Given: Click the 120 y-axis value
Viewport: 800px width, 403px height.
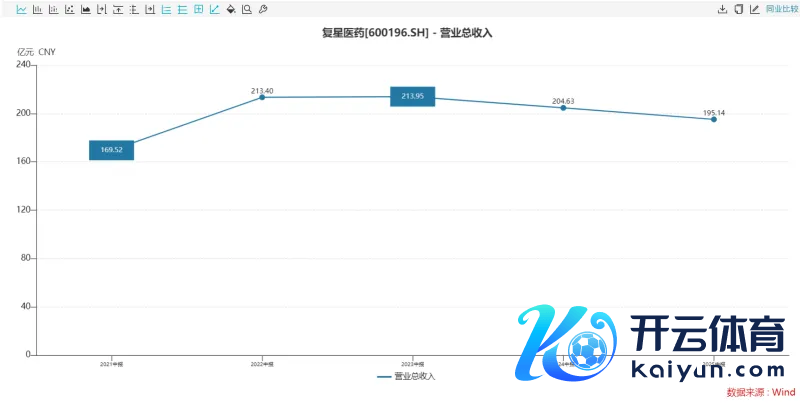Looking at the screenshot, I should point(24,210).
